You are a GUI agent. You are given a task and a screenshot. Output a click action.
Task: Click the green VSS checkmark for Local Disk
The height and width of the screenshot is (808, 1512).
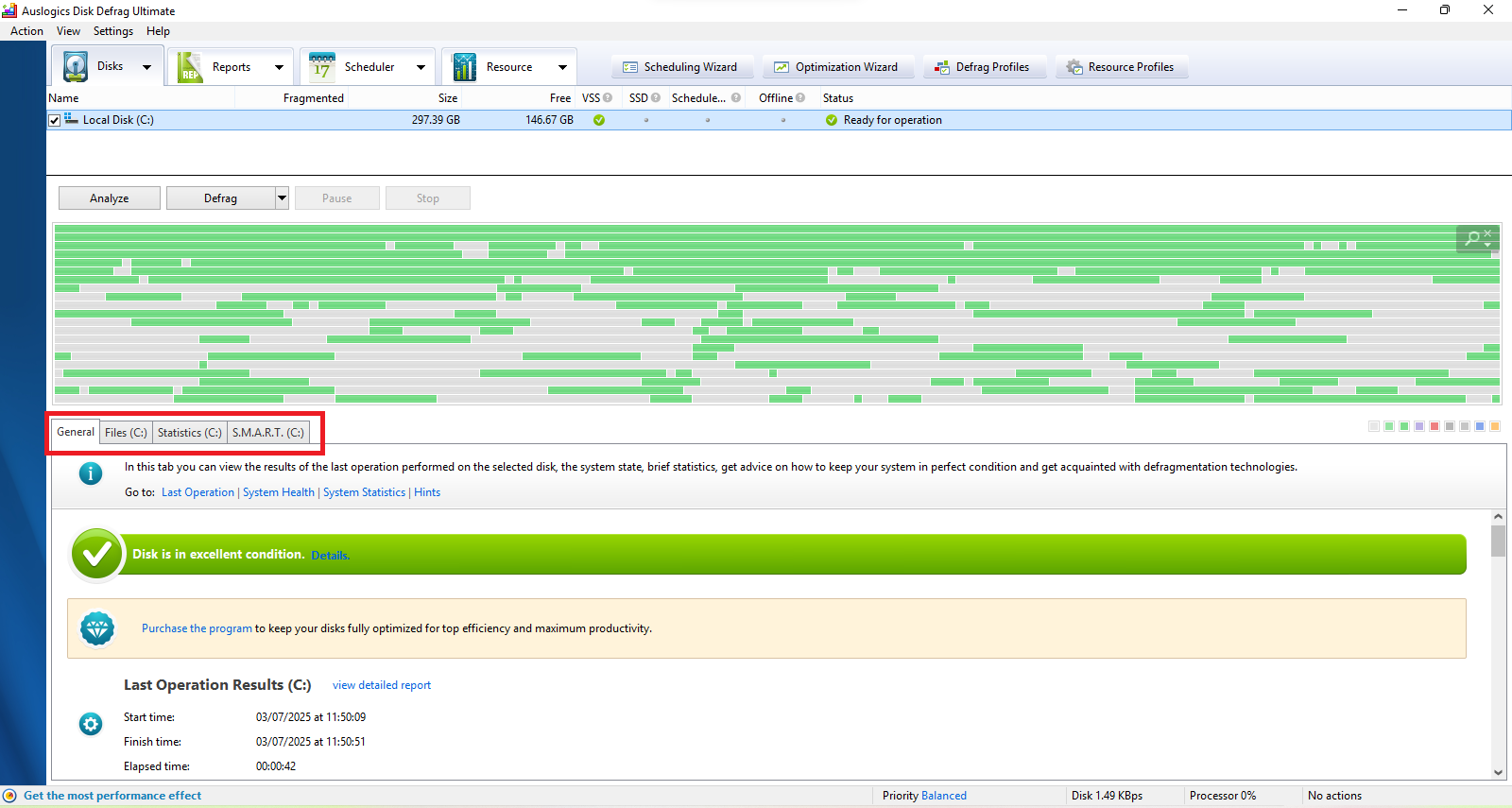pos(599,120)
